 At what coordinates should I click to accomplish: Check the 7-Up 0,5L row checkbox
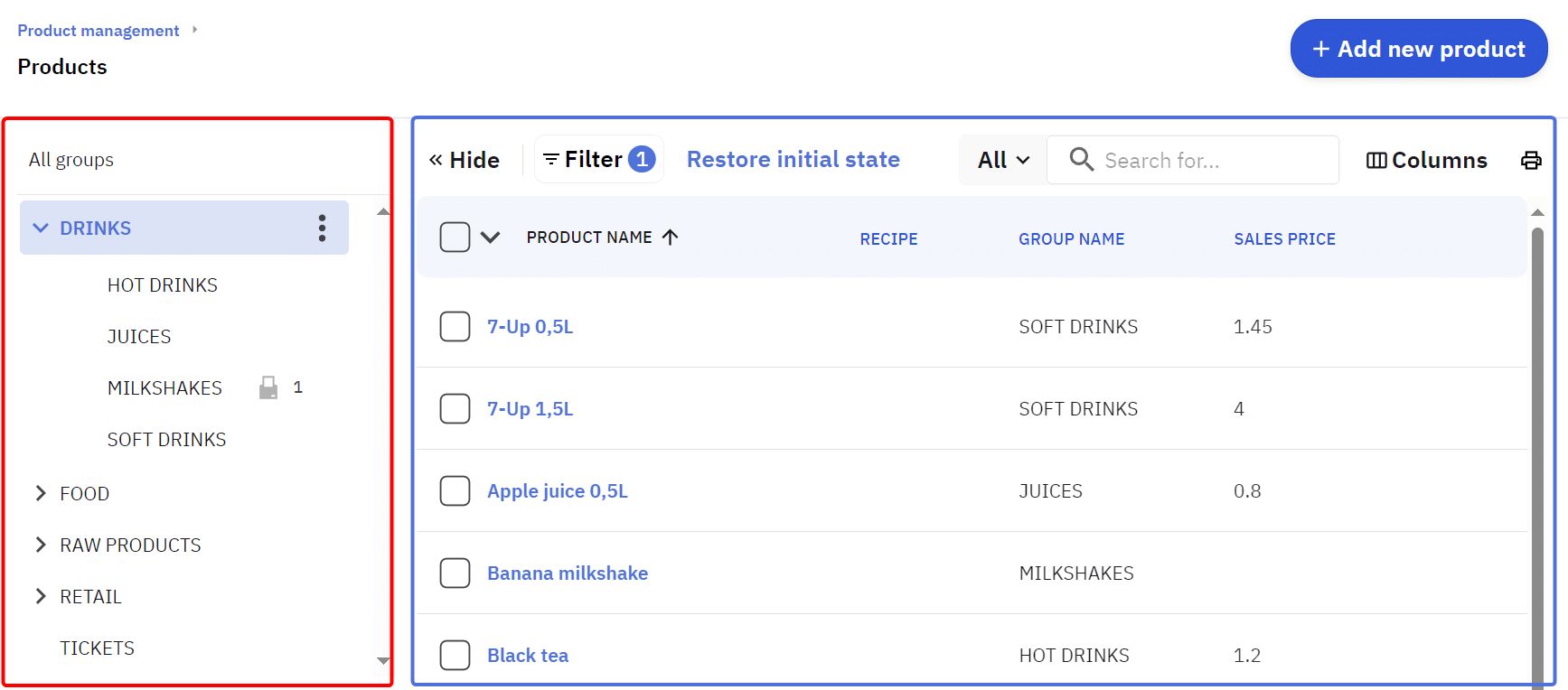tap(455, 327)
